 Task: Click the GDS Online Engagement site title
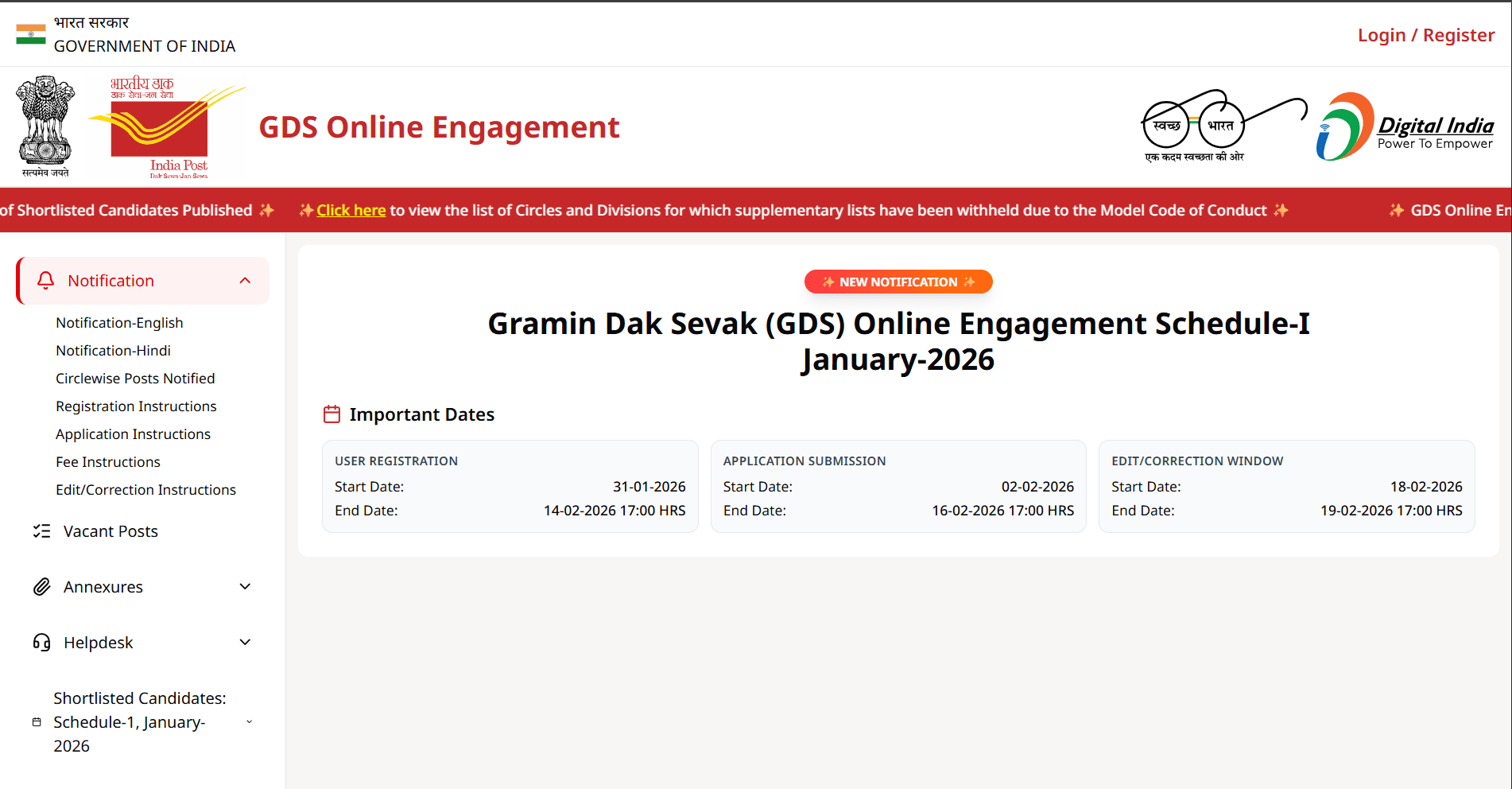[x=439, y=127]
